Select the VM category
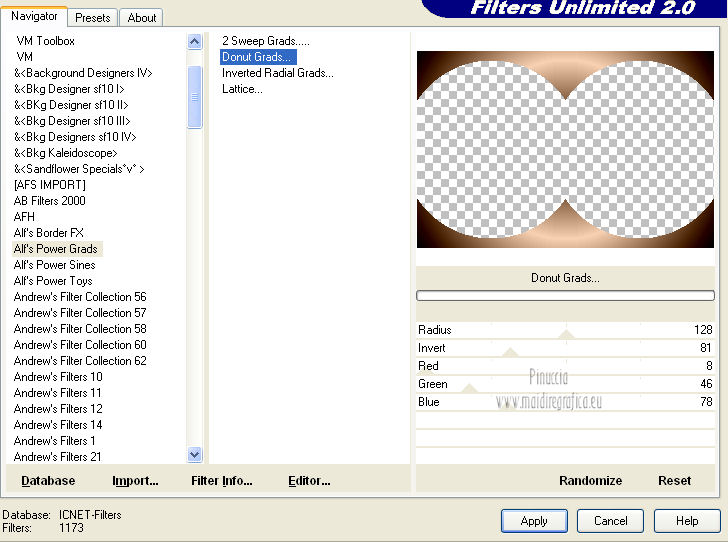 click(x=25, y=57)
